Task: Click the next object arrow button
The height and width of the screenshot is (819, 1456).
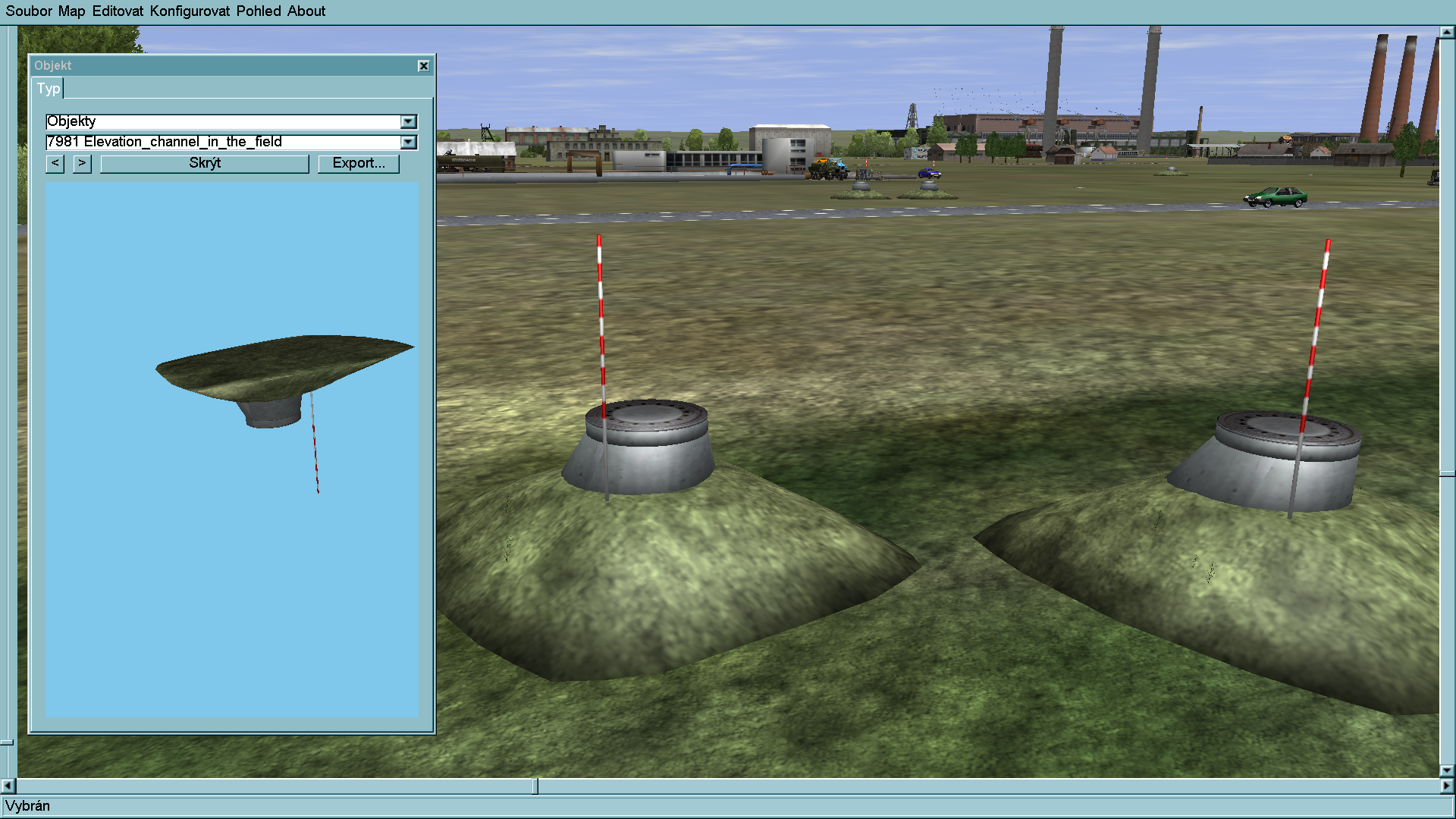Action: click(82, 163)
